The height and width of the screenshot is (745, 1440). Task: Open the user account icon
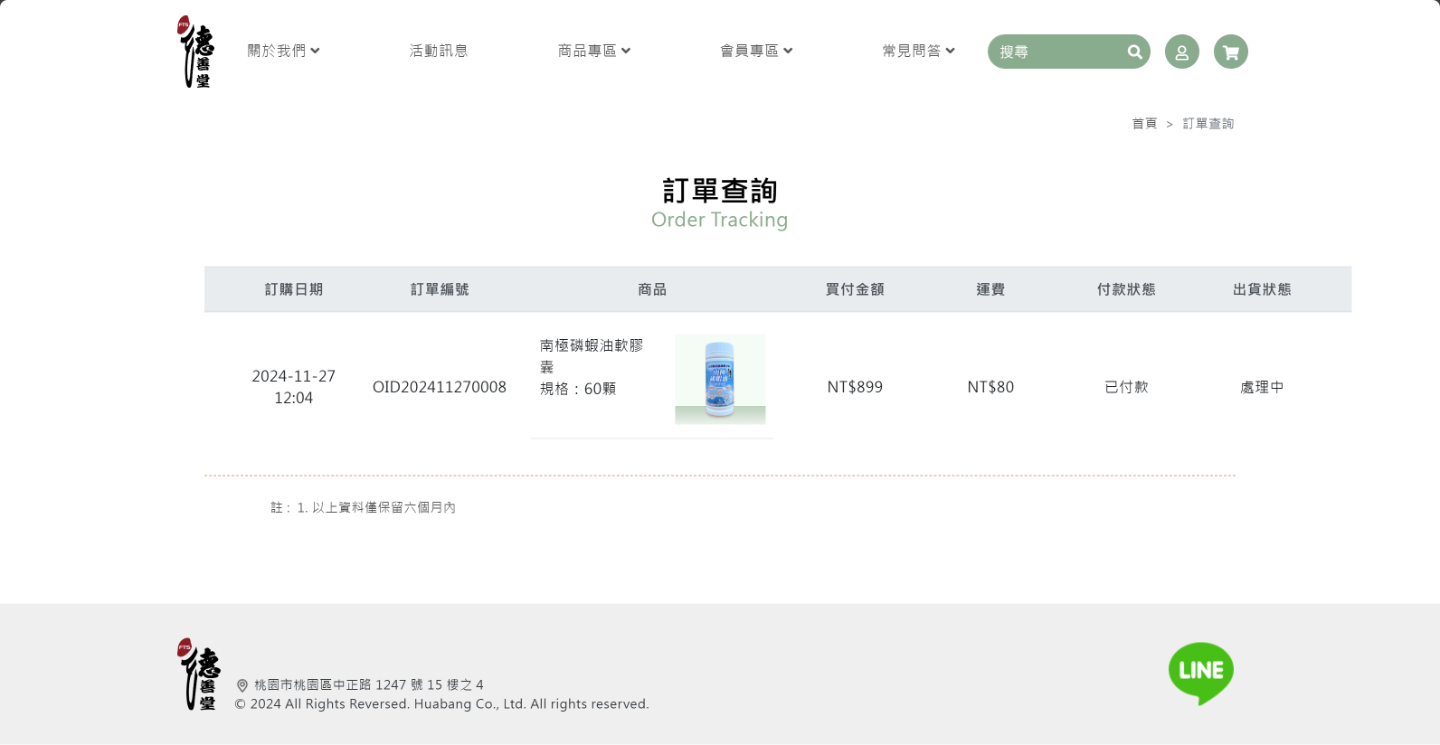pyautogui.click(x=1181, y=52)
